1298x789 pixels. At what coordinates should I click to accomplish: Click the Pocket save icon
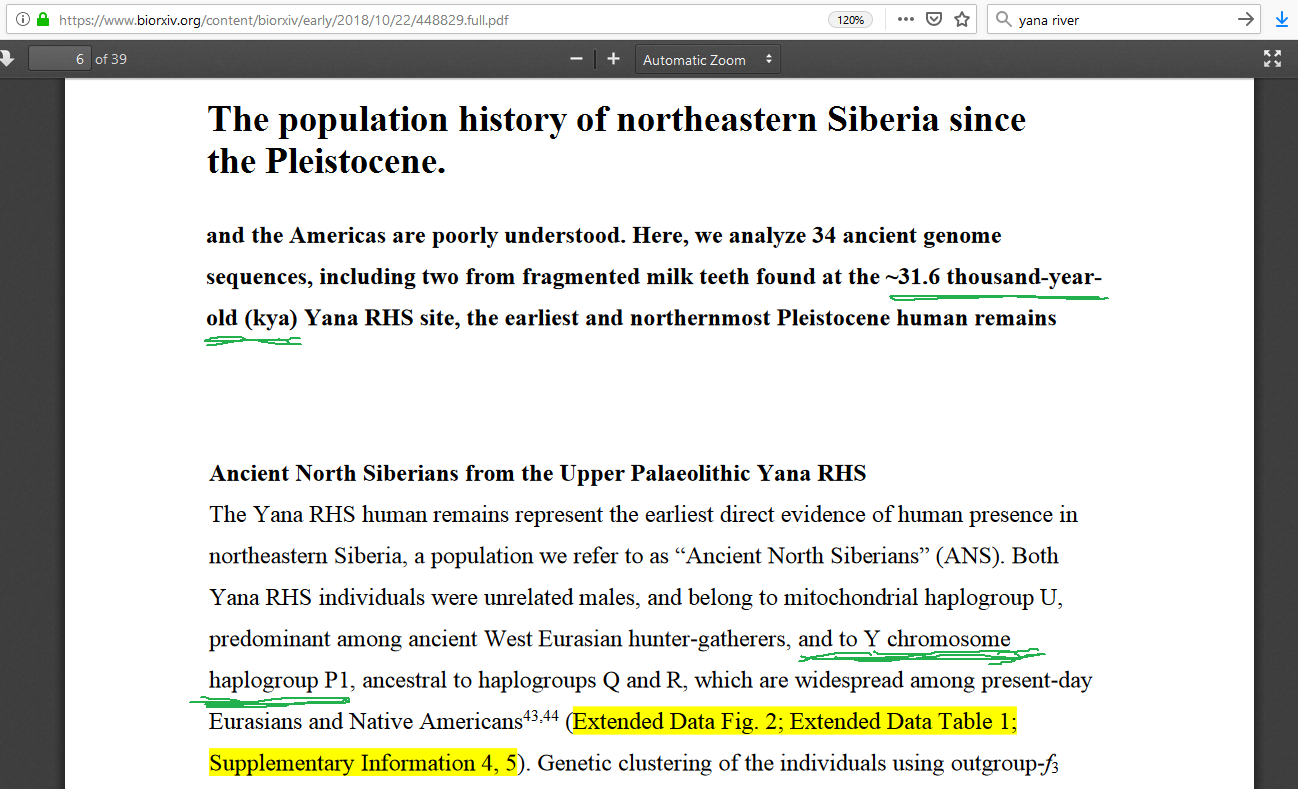tap(934, 19)
